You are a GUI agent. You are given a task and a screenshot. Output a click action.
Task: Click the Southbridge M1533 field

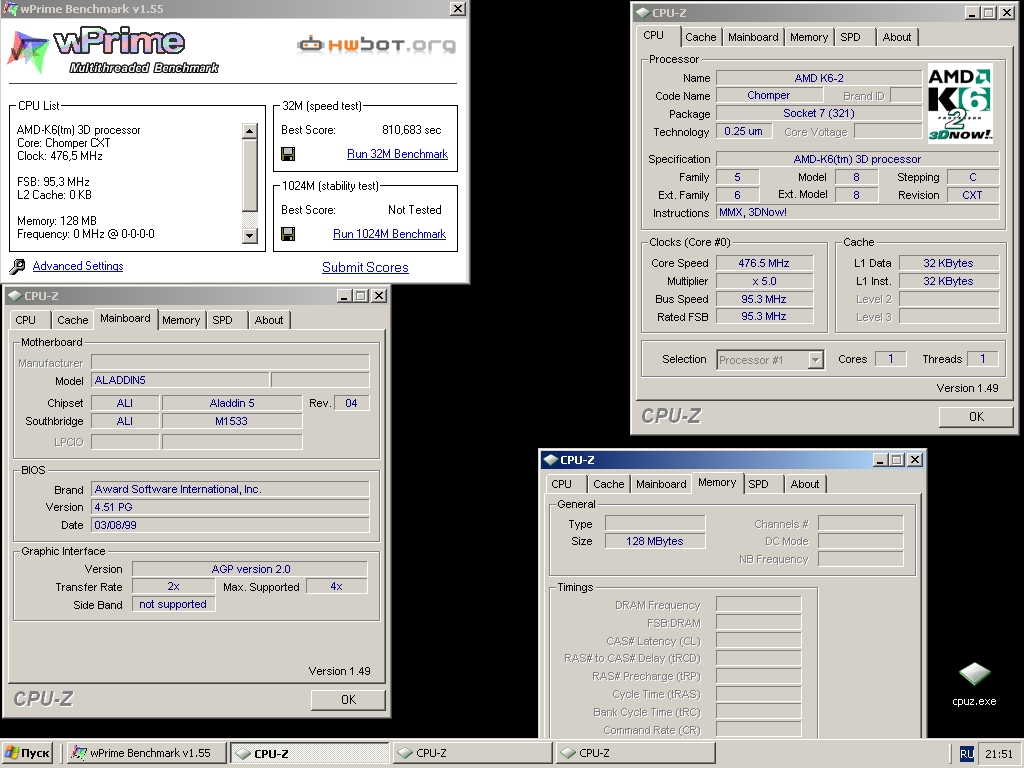point(232,421)
